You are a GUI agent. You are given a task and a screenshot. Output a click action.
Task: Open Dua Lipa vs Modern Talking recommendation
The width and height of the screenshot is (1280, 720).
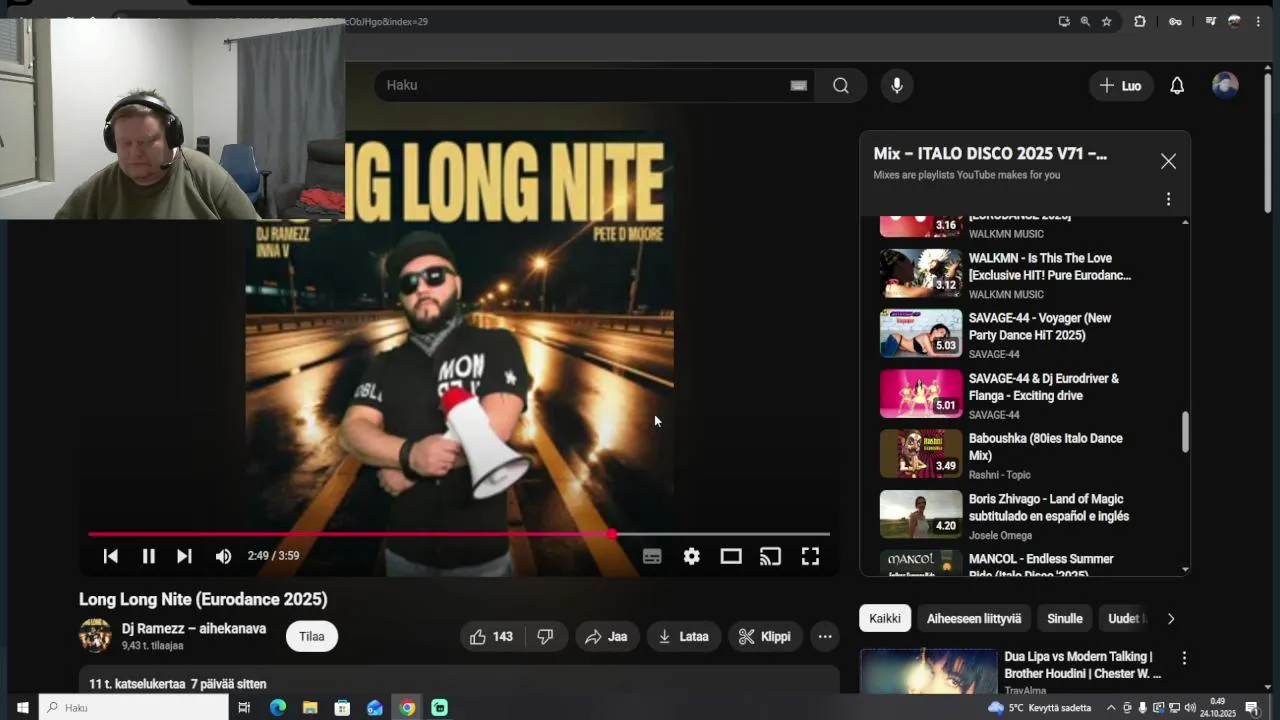click(1082, 665)
